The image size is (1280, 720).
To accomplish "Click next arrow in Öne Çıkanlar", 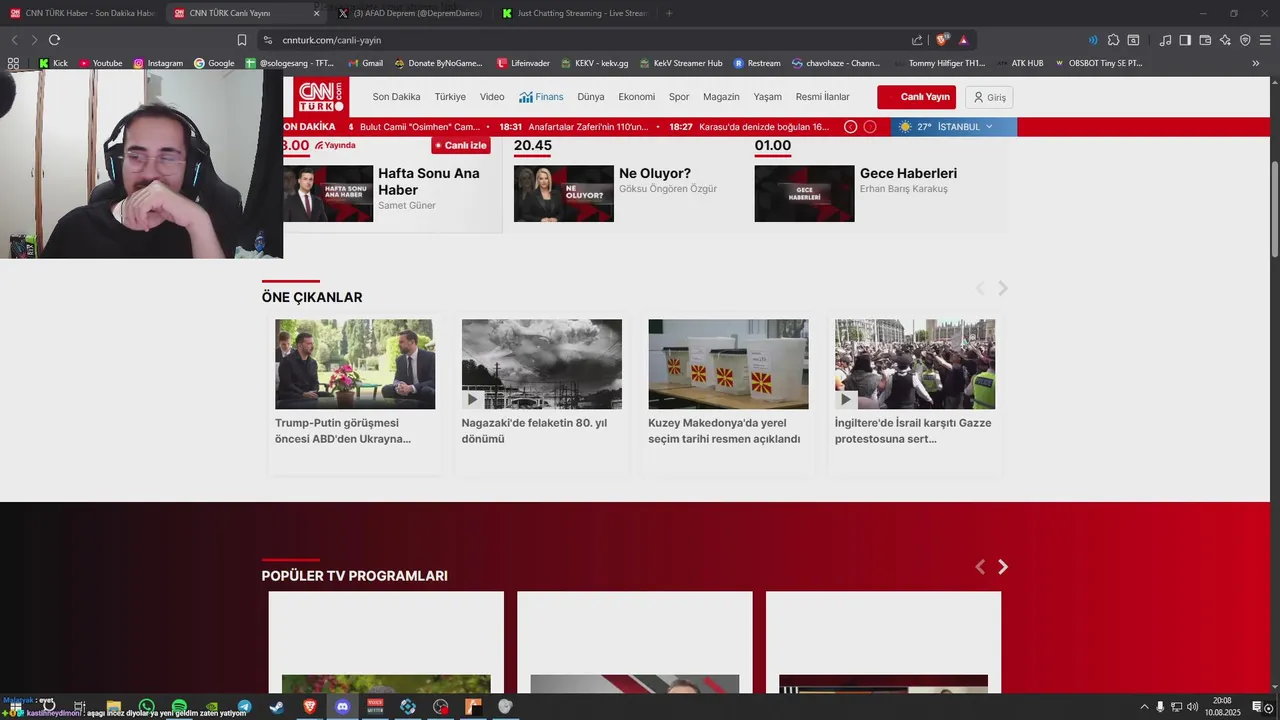I will point(1002,288).
